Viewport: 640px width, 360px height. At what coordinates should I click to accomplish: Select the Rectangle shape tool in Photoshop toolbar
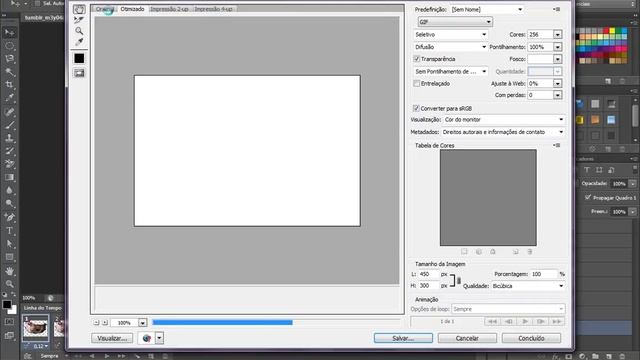9,257
